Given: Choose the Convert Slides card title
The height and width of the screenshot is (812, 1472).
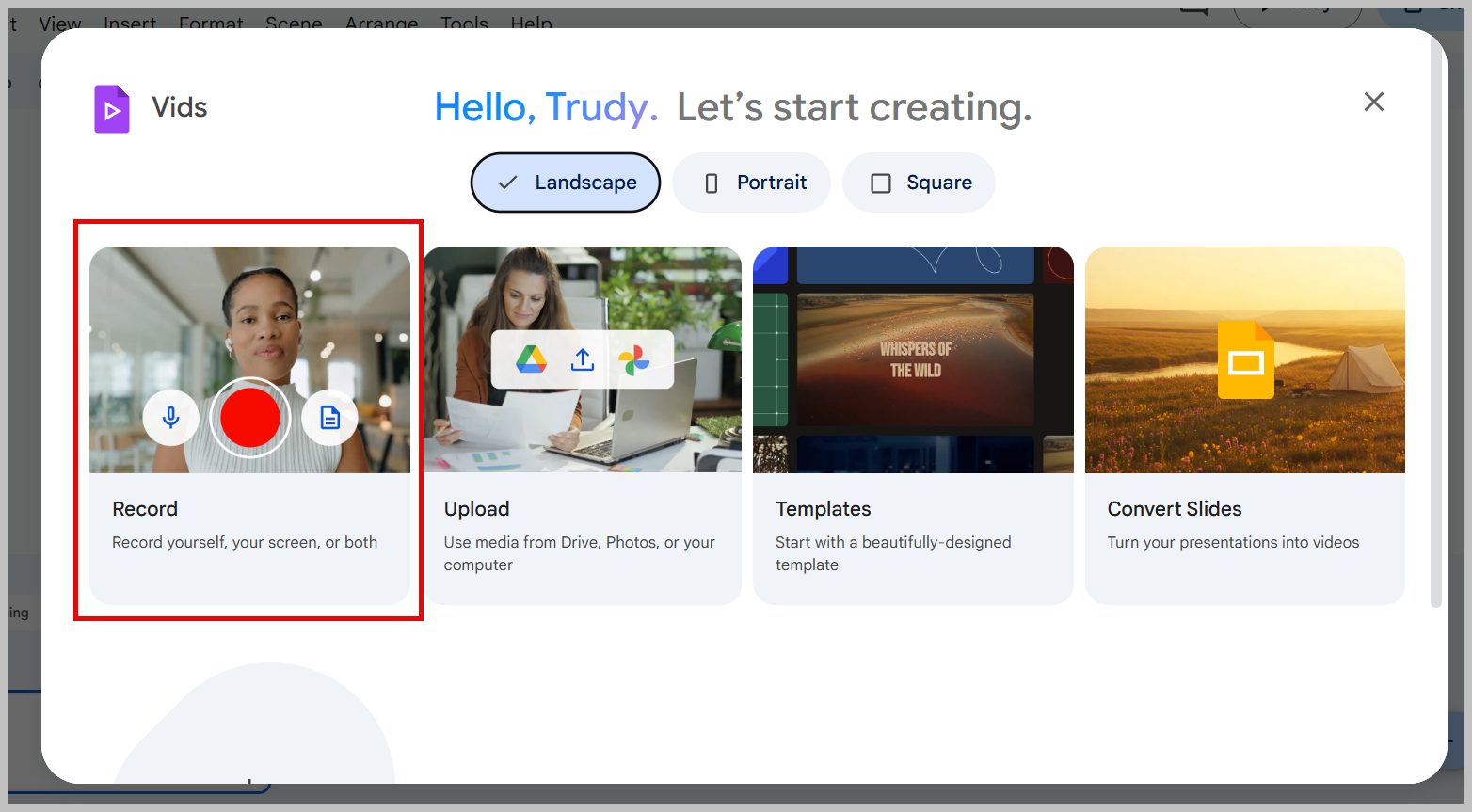Looking at the screenshot, I should pos(1175,509).
